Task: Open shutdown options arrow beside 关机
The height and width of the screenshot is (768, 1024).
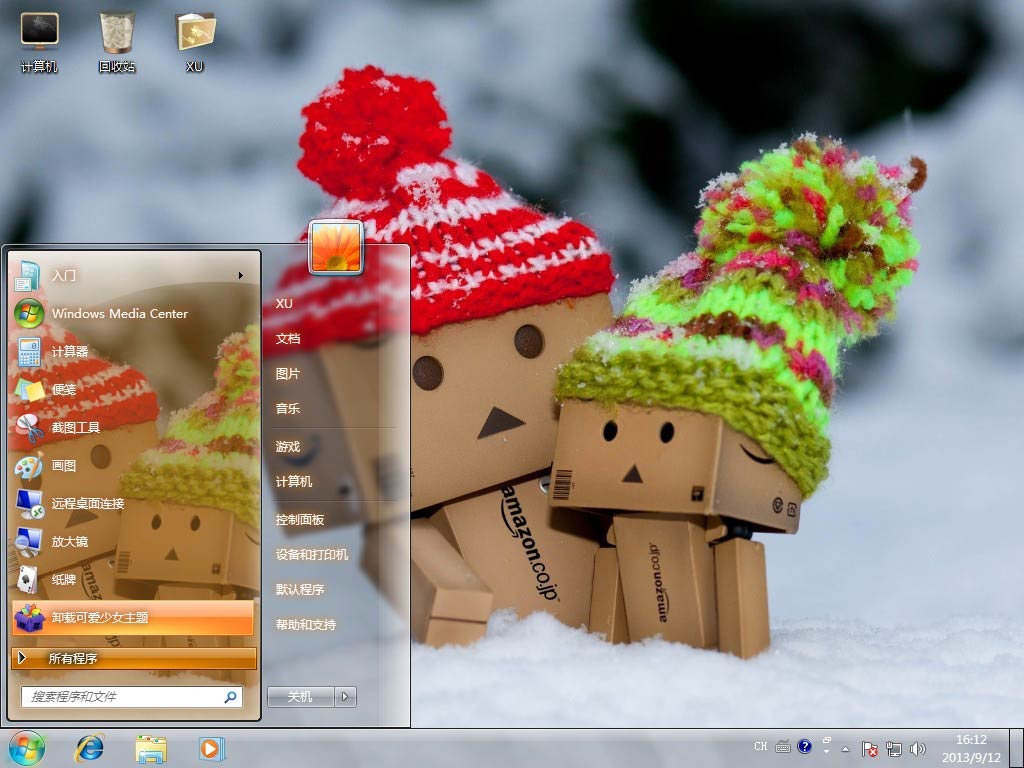Action: tap(345, 696)
